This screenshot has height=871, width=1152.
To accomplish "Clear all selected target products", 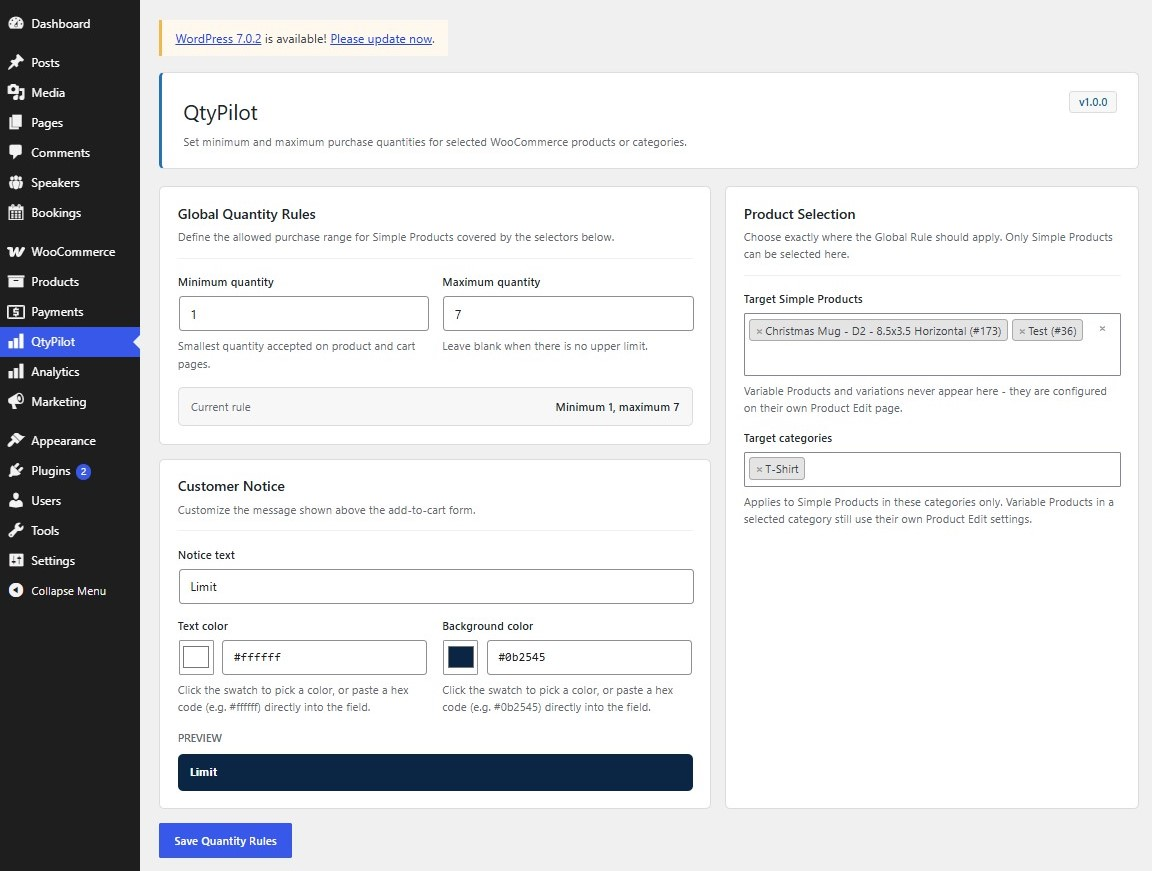I will coord(1102,329).
